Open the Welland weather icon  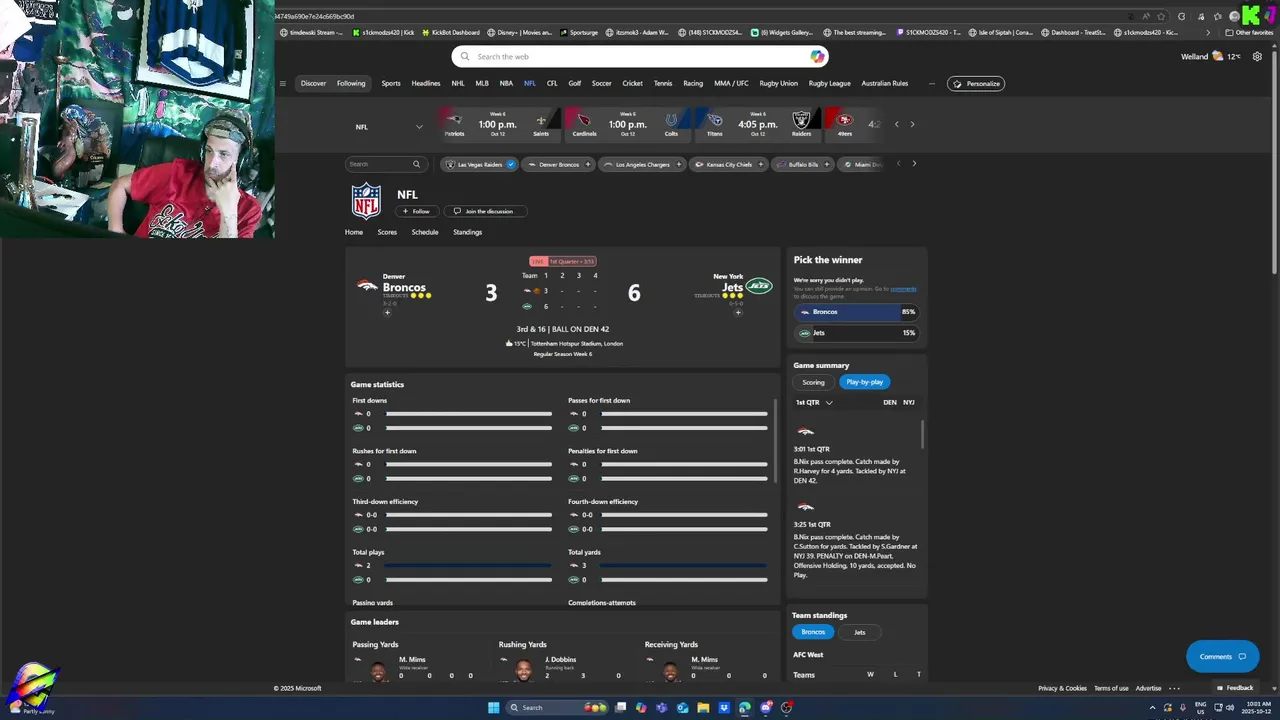[x=1217, y=57]
